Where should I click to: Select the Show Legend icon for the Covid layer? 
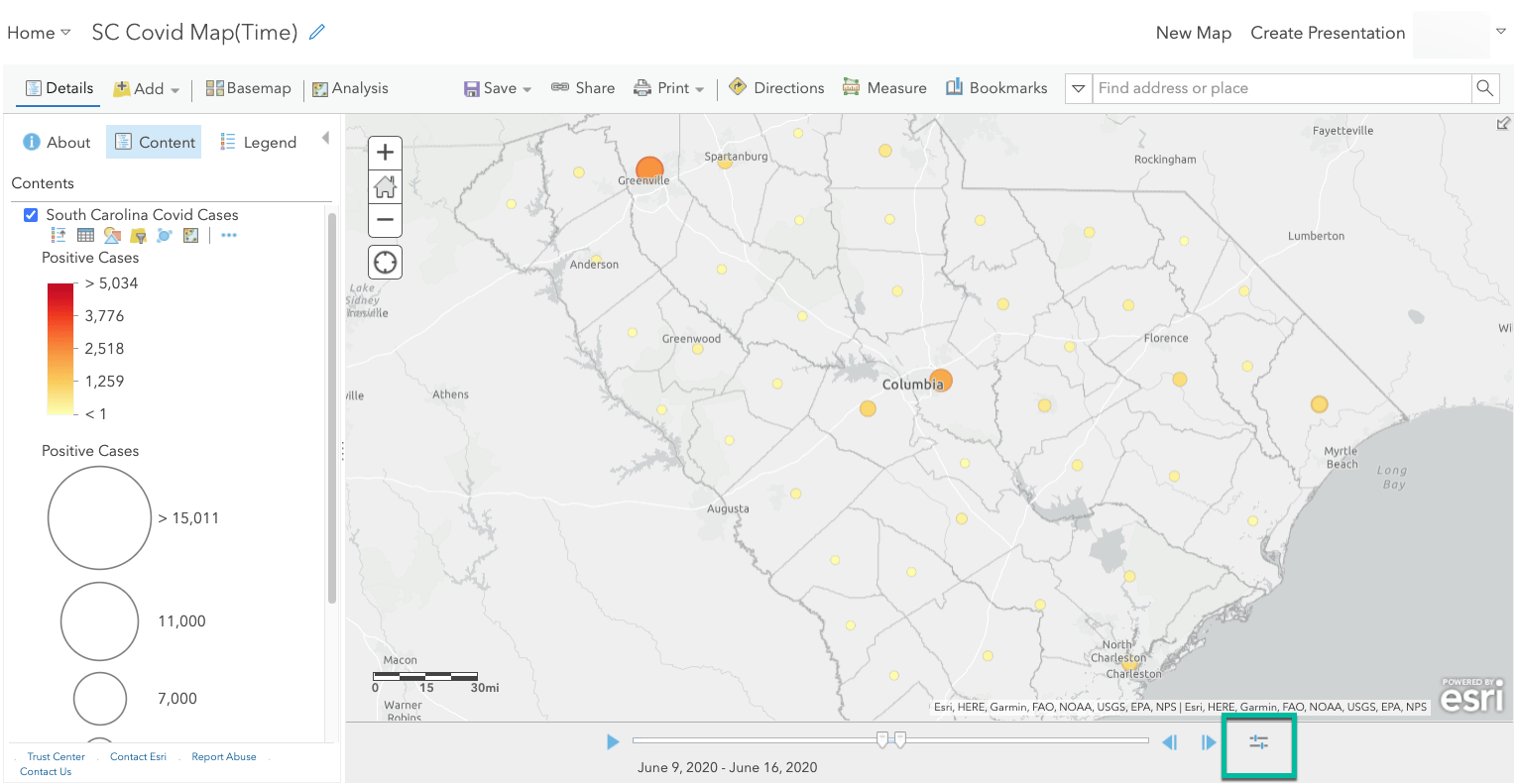pos(58,235)
